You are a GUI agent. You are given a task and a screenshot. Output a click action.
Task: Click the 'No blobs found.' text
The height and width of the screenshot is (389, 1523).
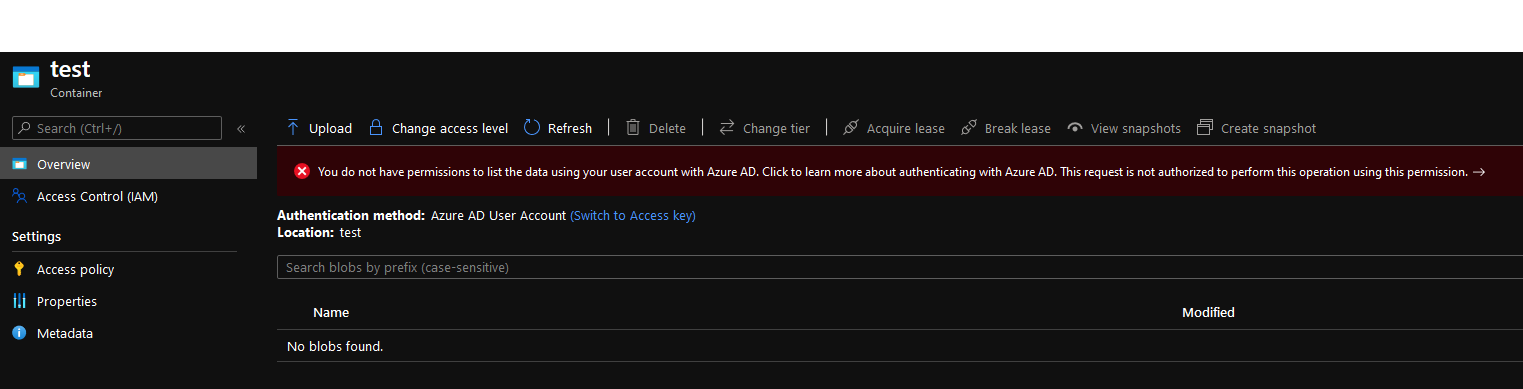point(335,346)
